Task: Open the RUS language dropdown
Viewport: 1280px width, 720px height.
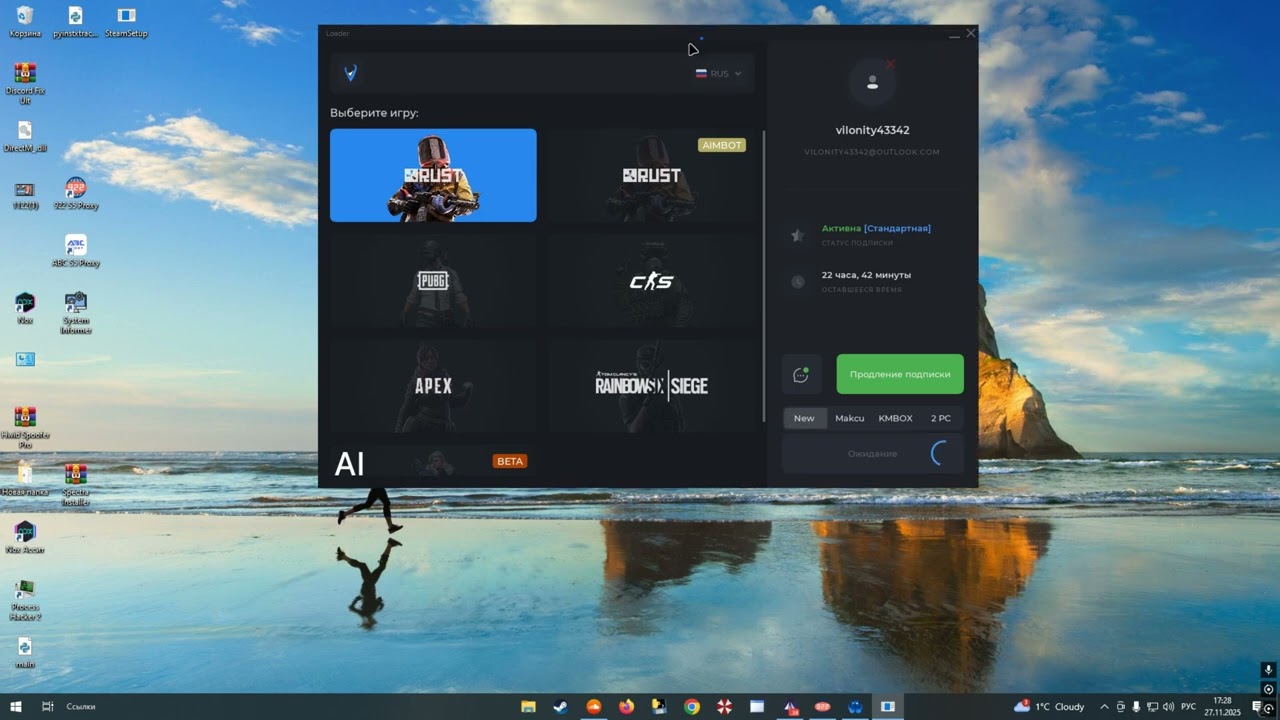Action: click(x=719, y=73)
